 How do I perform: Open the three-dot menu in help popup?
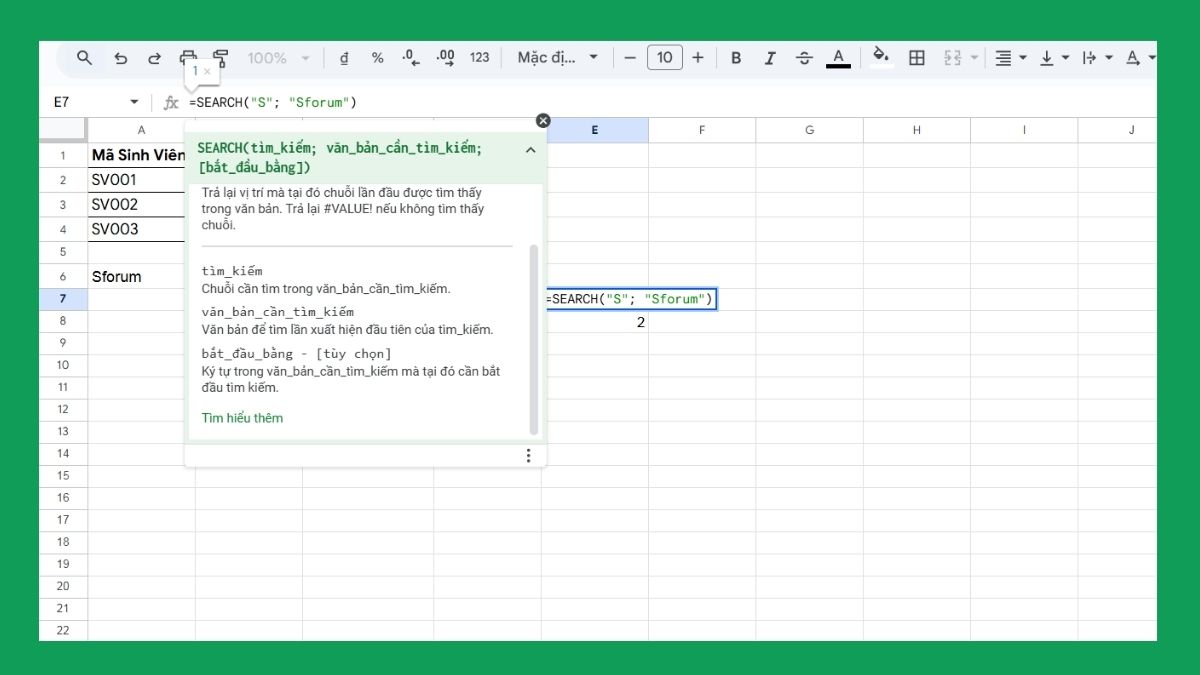[x=528, y=455]
